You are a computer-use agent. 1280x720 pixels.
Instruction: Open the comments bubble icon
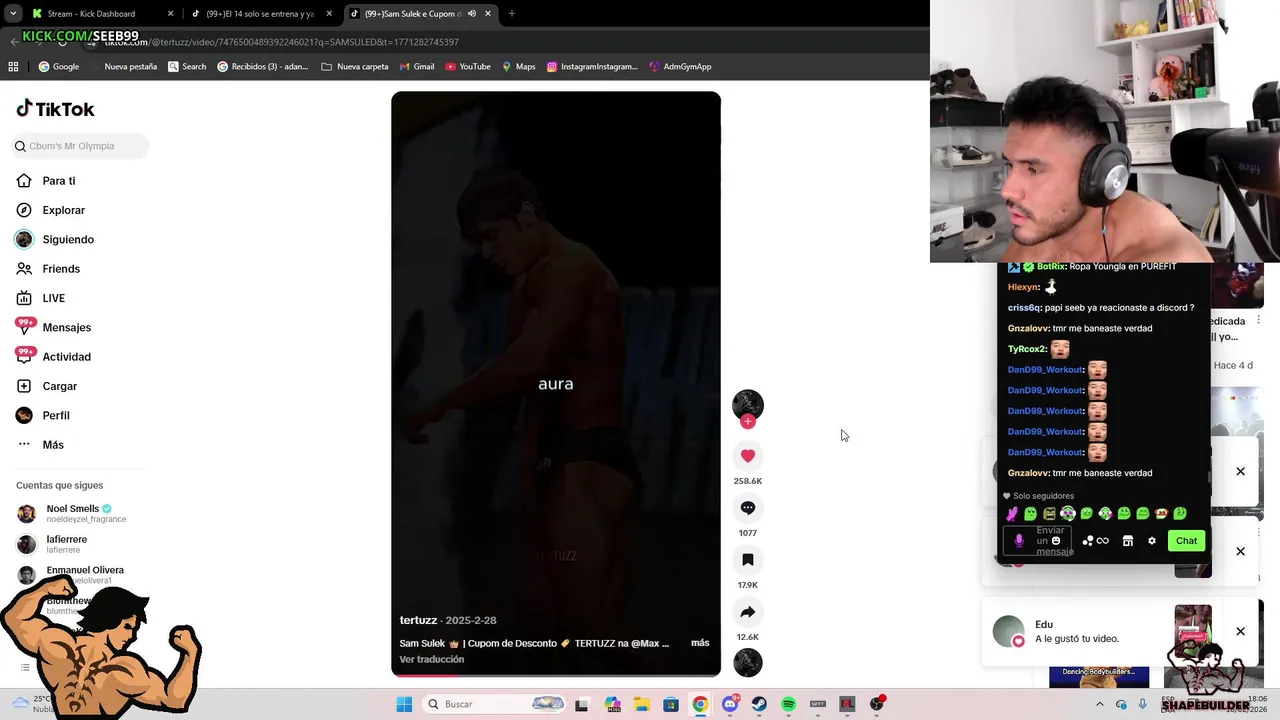[748, 508]
